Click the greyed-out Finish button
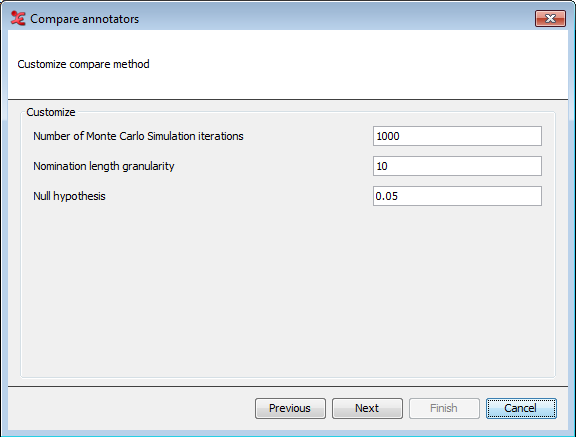Viewport: 576px width, 437px height. click(x=444, y=408)
